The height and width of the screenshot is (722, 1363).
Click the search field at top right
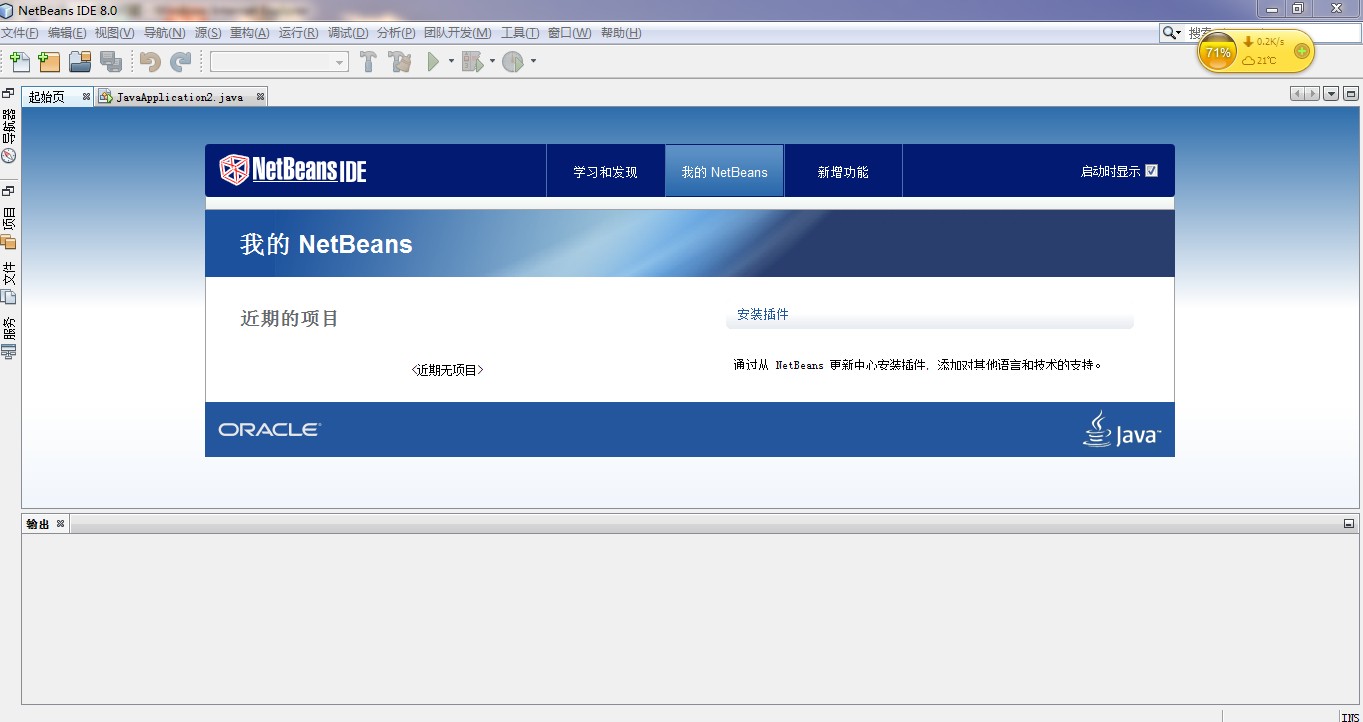(x=1270, y=33)
